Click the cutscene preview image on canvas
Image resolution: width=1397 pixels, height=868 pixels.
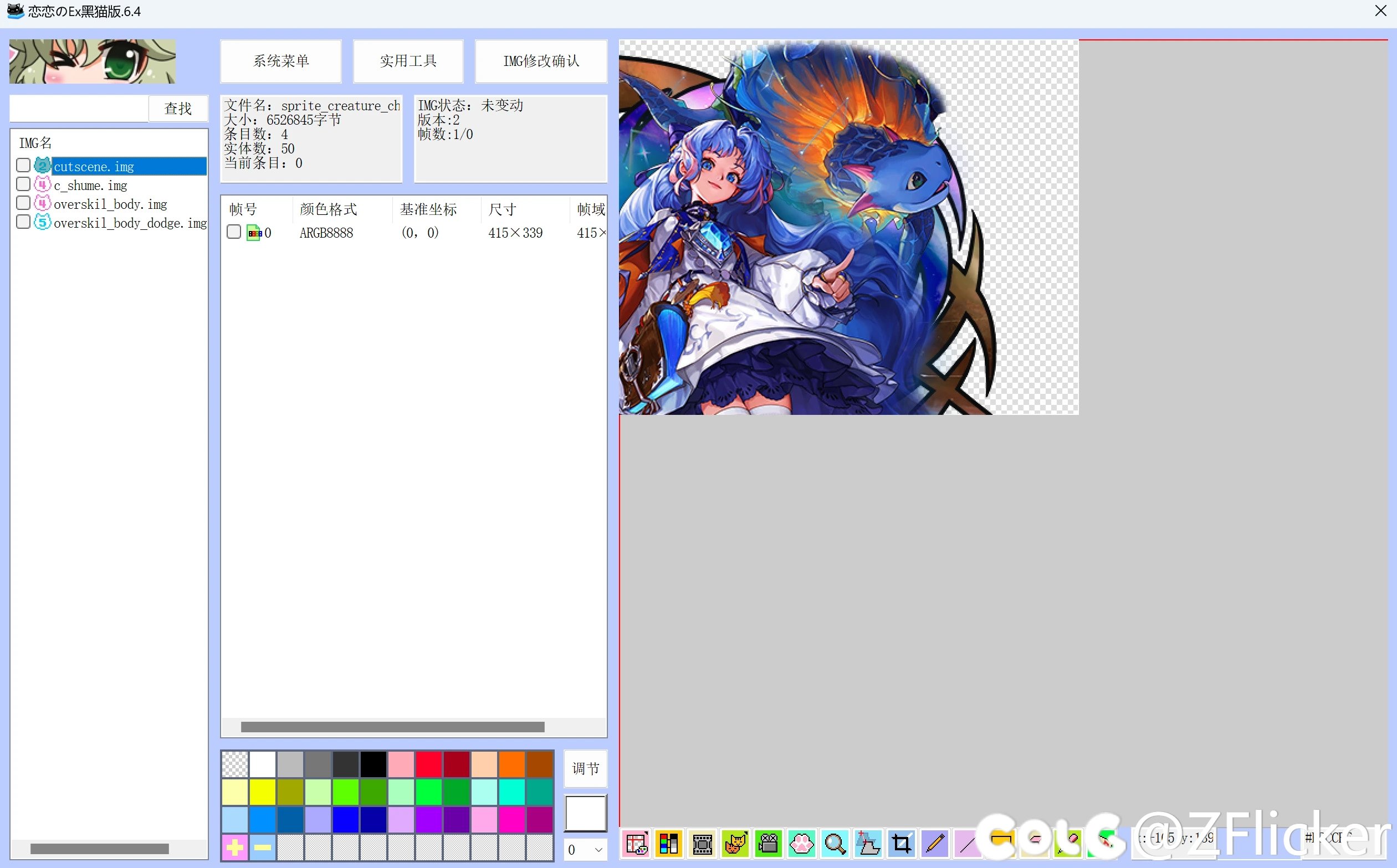848,227
